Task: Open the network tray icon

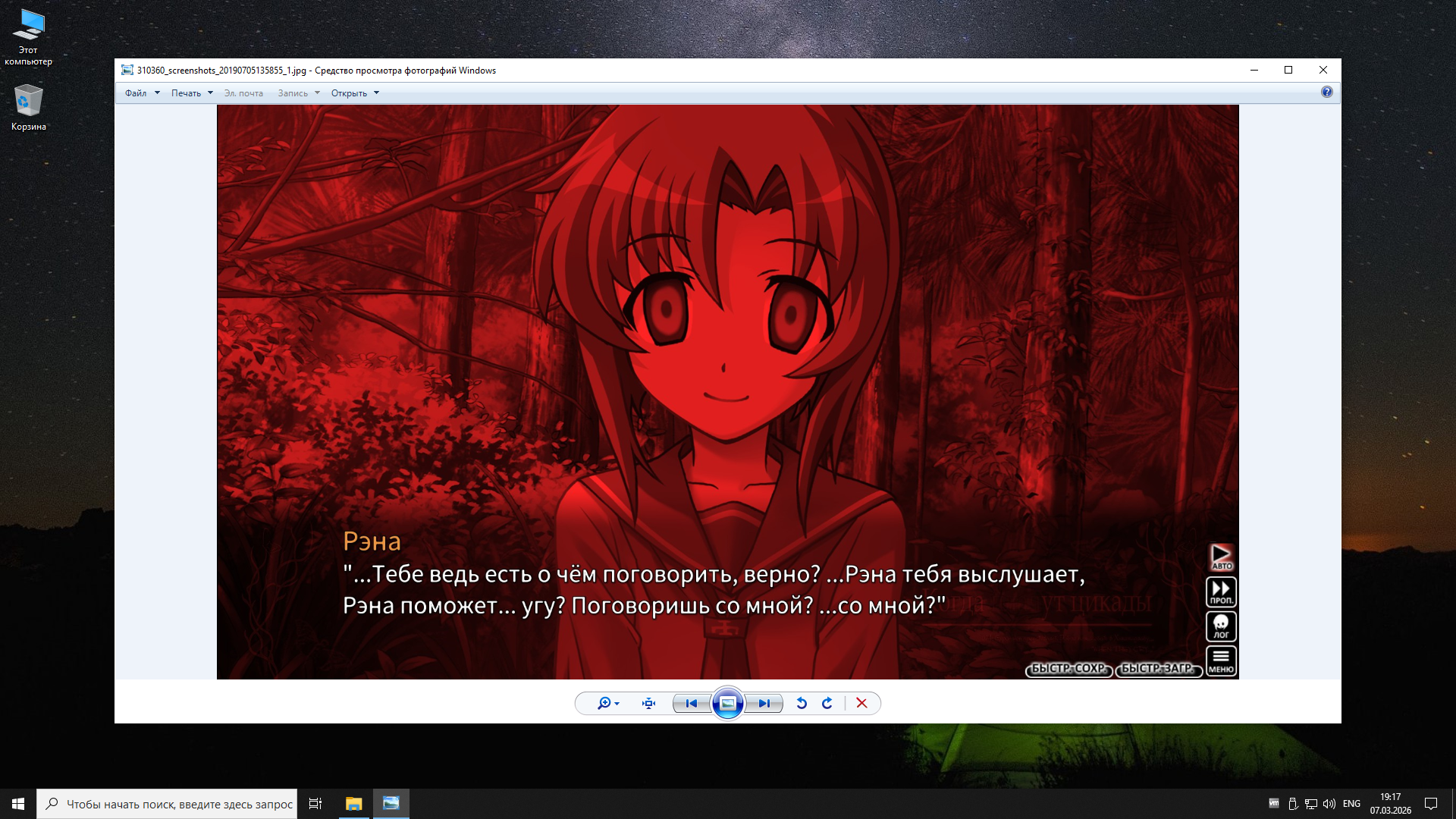Action: point(1311,804)
